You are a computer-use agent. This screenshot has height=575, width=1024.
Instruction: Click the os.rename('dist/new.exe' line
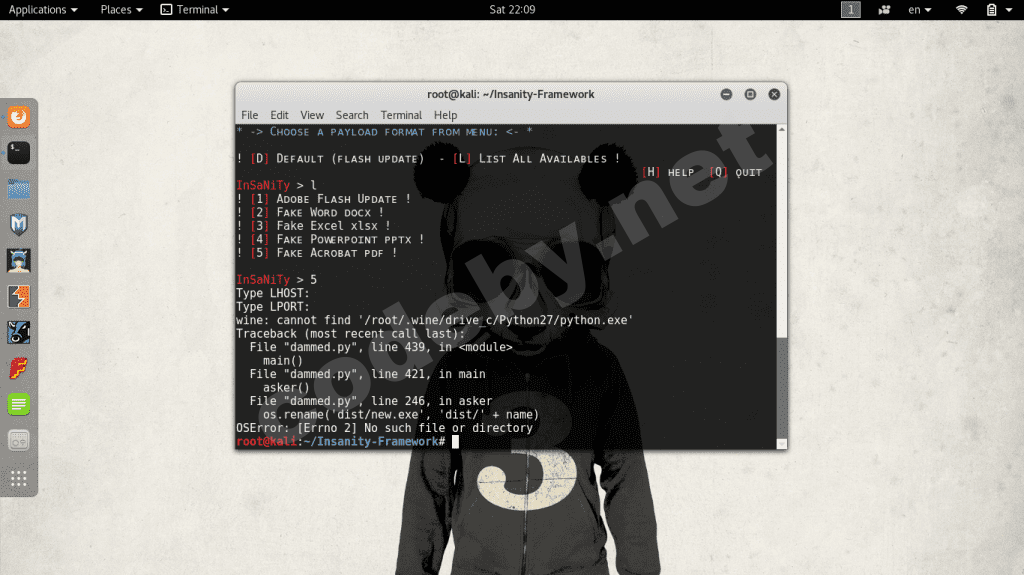(x=401, y=415)
